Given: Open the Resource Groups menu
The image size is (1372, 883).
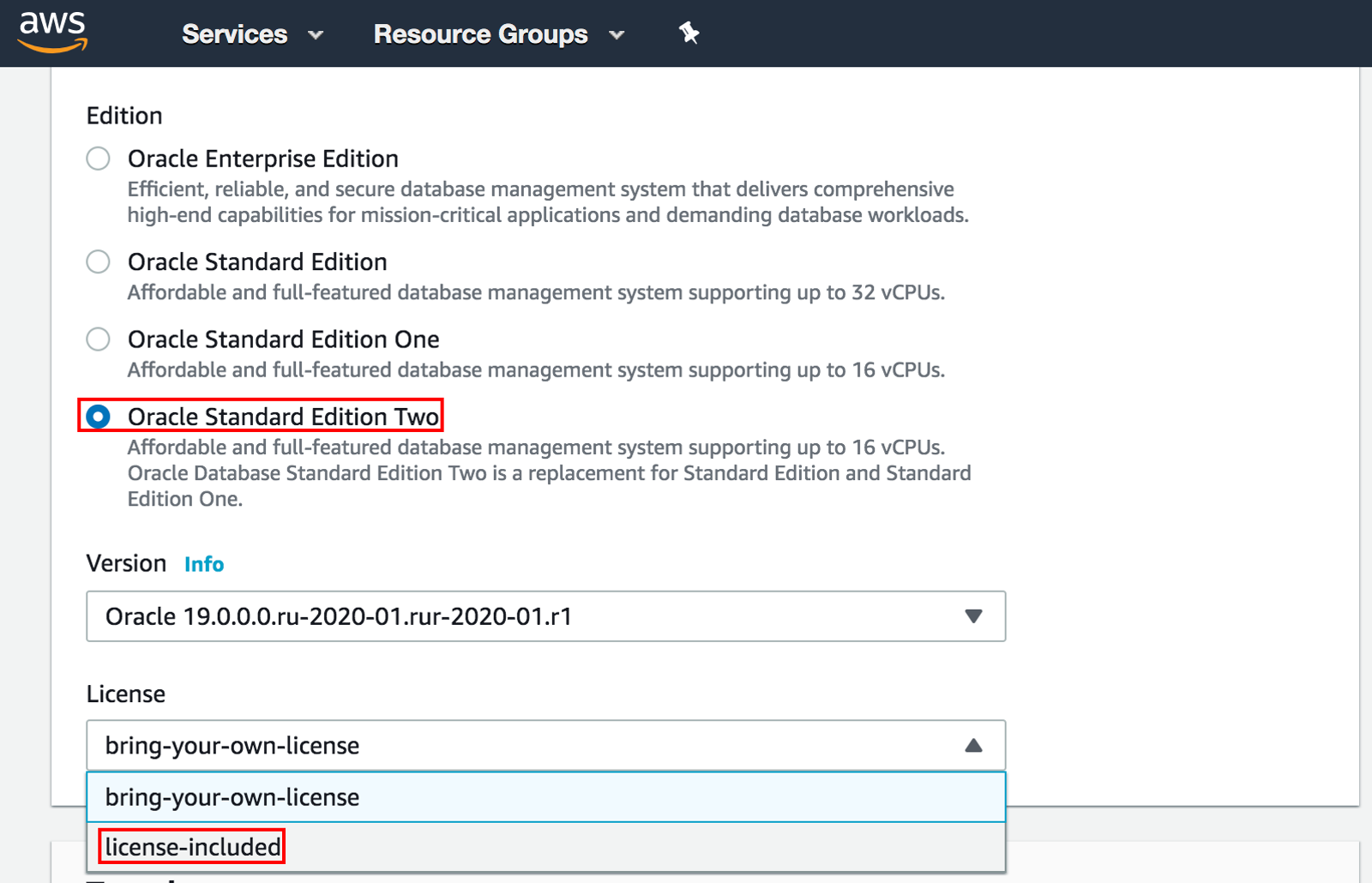Looking at the screenshot, I should pos(499,34).
